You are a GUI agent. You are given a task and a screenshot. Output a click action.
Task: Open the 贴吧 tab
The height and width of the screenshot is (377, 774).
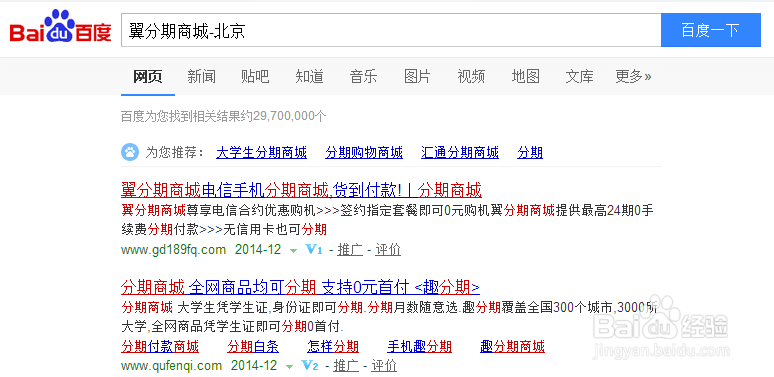255,76
